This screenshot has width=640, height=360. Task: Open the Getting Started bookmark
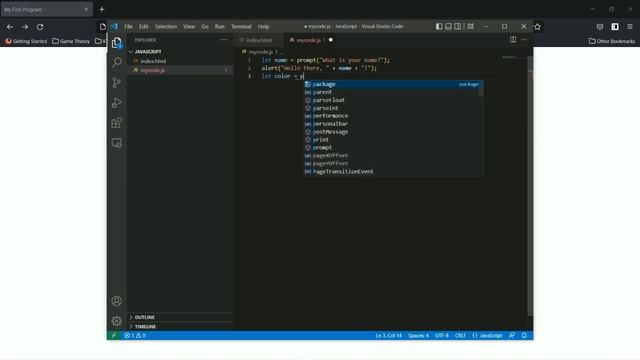tap(26, 41)
